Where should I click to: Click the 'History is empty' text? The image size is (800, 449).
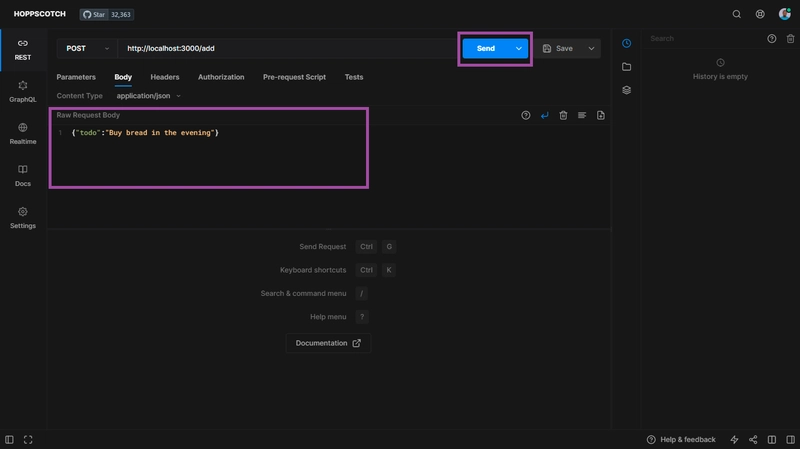(x=720, y=77)
